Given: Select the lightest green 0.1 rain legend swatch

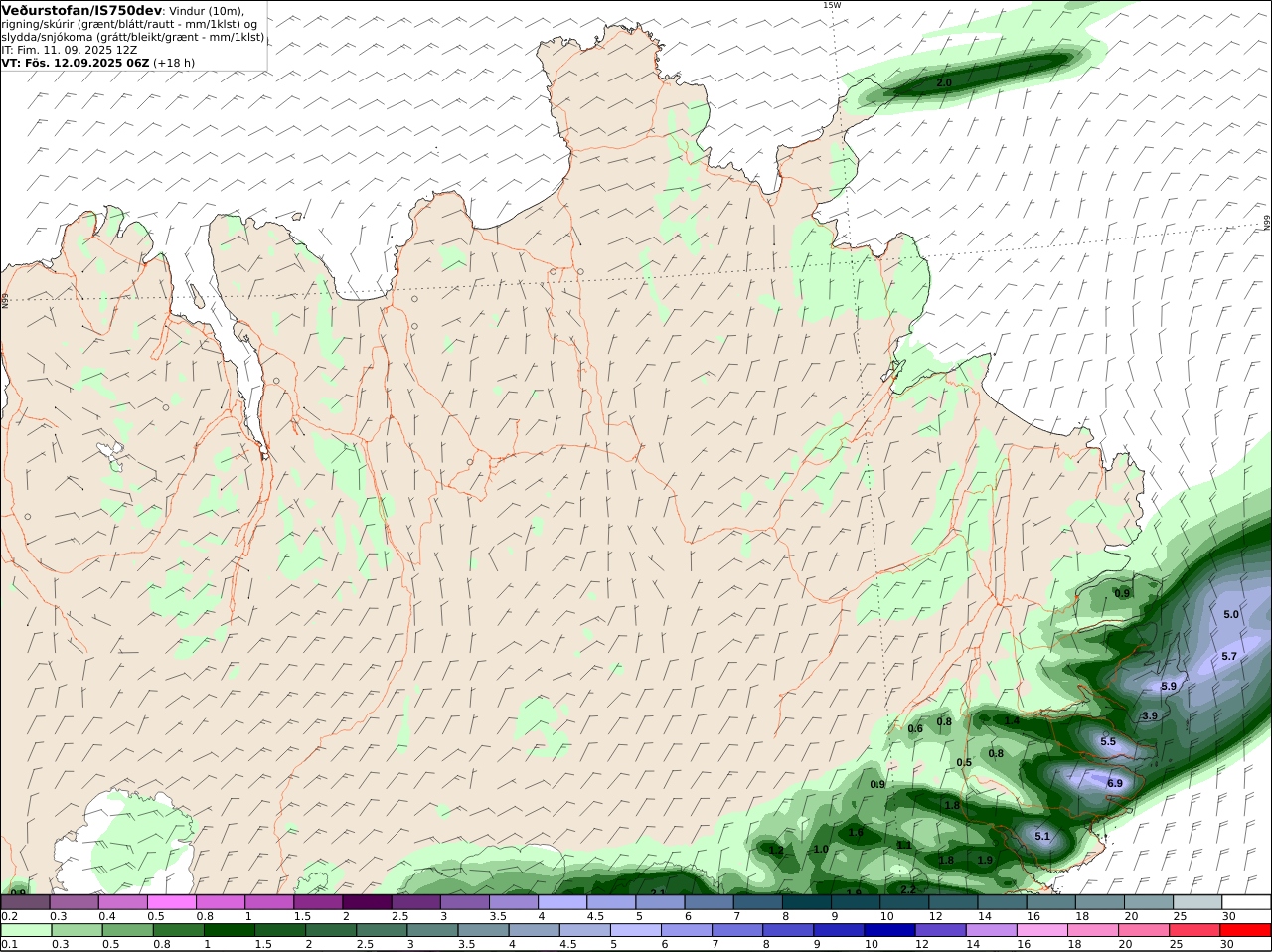Looking at the screenshot, I should tap(25, 931).
